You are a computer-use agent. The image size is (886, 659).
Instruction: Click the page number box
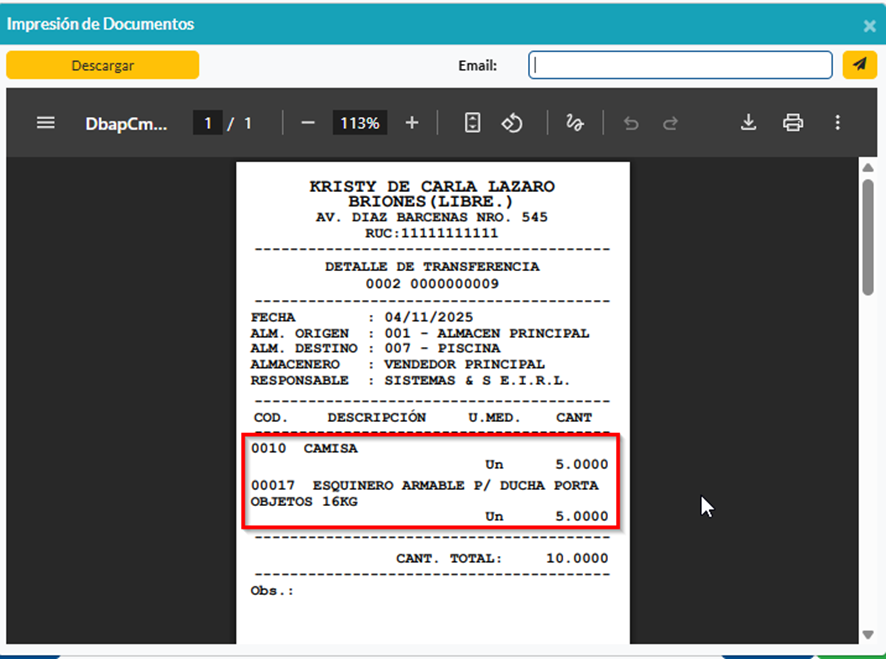[x=207, y=123]
